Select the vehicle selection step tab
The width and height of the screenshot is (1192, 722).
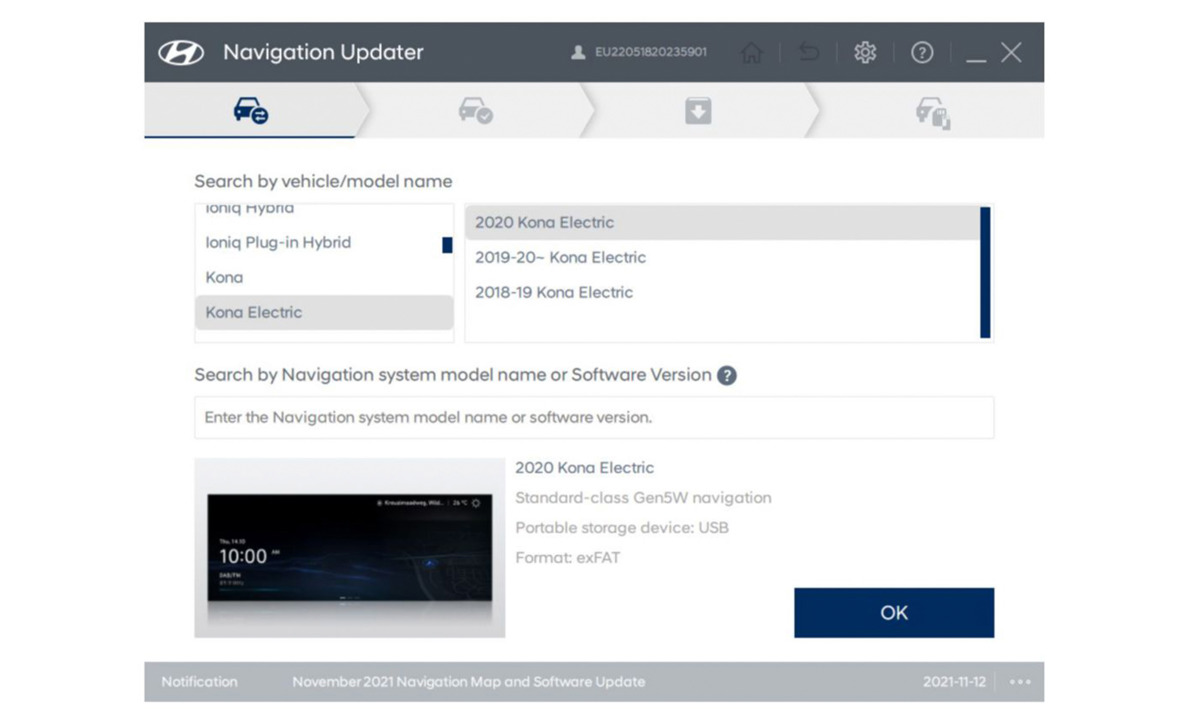coord(250,111)
